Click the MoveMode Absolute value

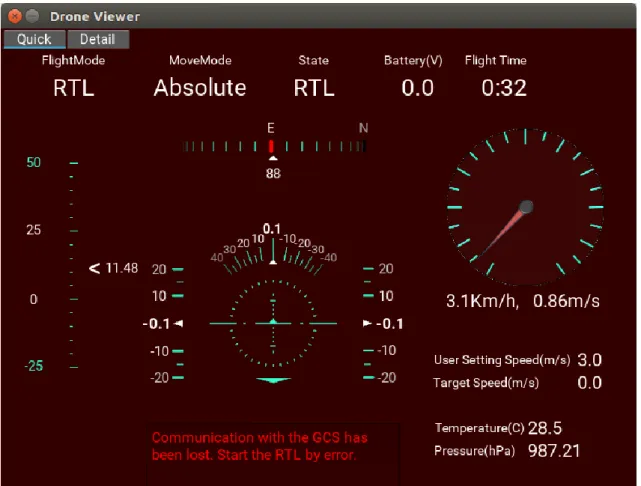(x=200, y=88)
